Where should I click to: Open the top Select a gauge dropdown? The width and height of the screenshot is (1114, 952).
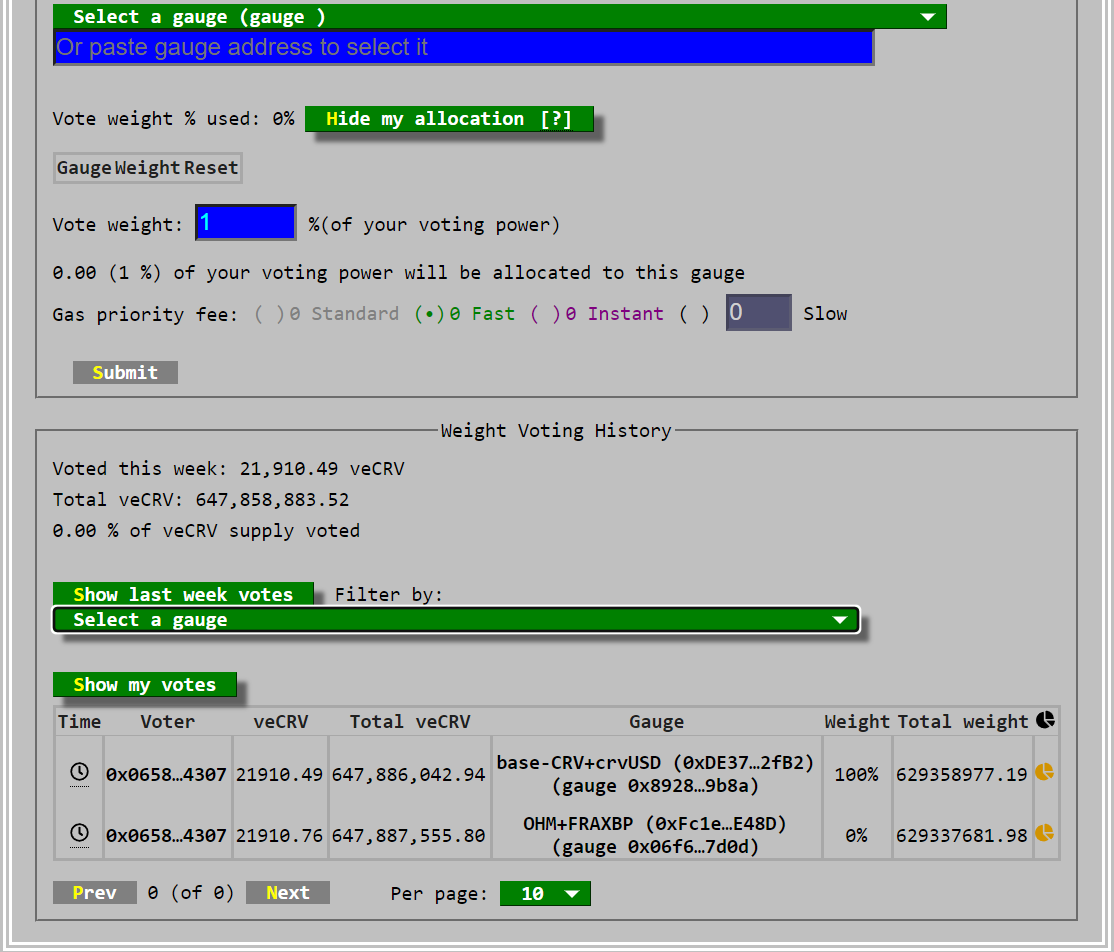499,17
